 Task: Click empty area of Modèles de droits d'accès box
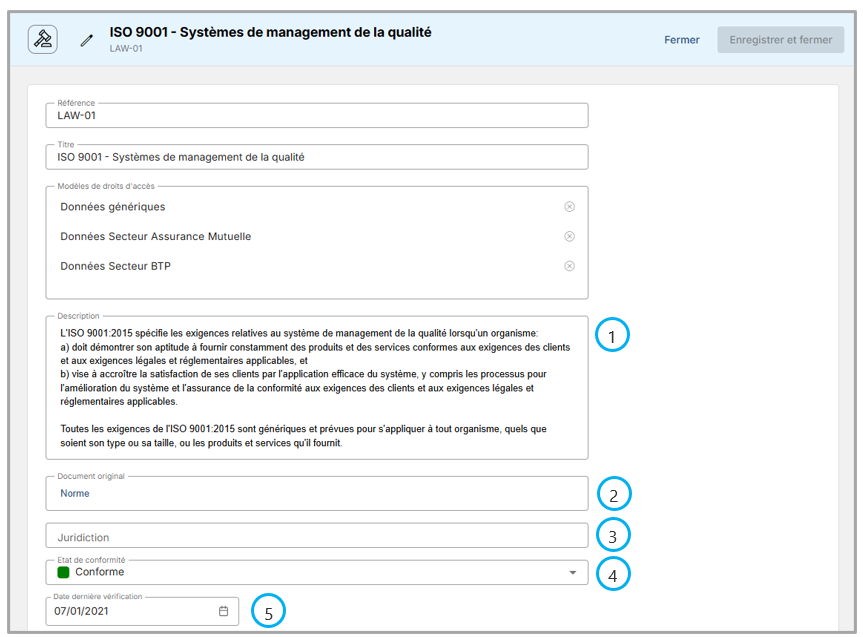pyautogui.click(x=316, y=288)
